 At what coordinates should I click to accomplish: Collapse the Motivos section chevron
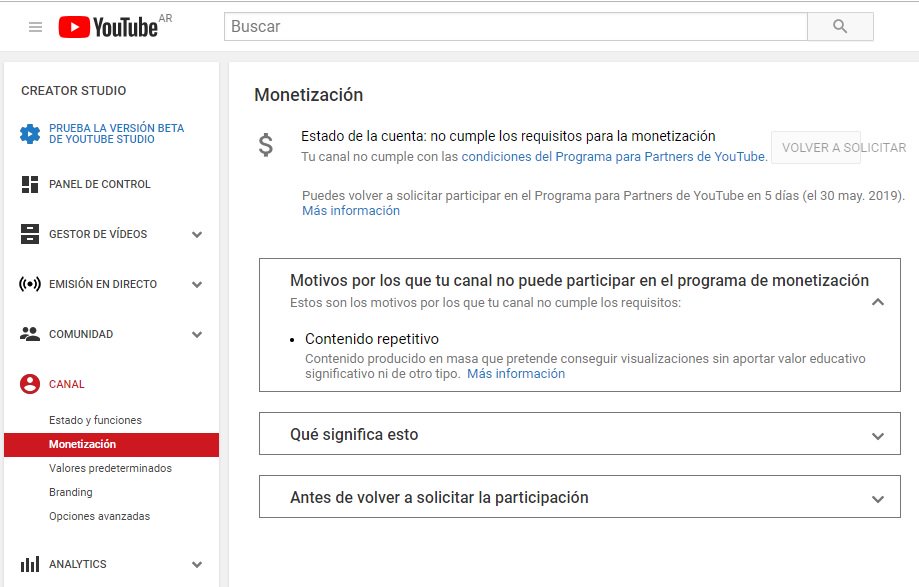point(877,302)
